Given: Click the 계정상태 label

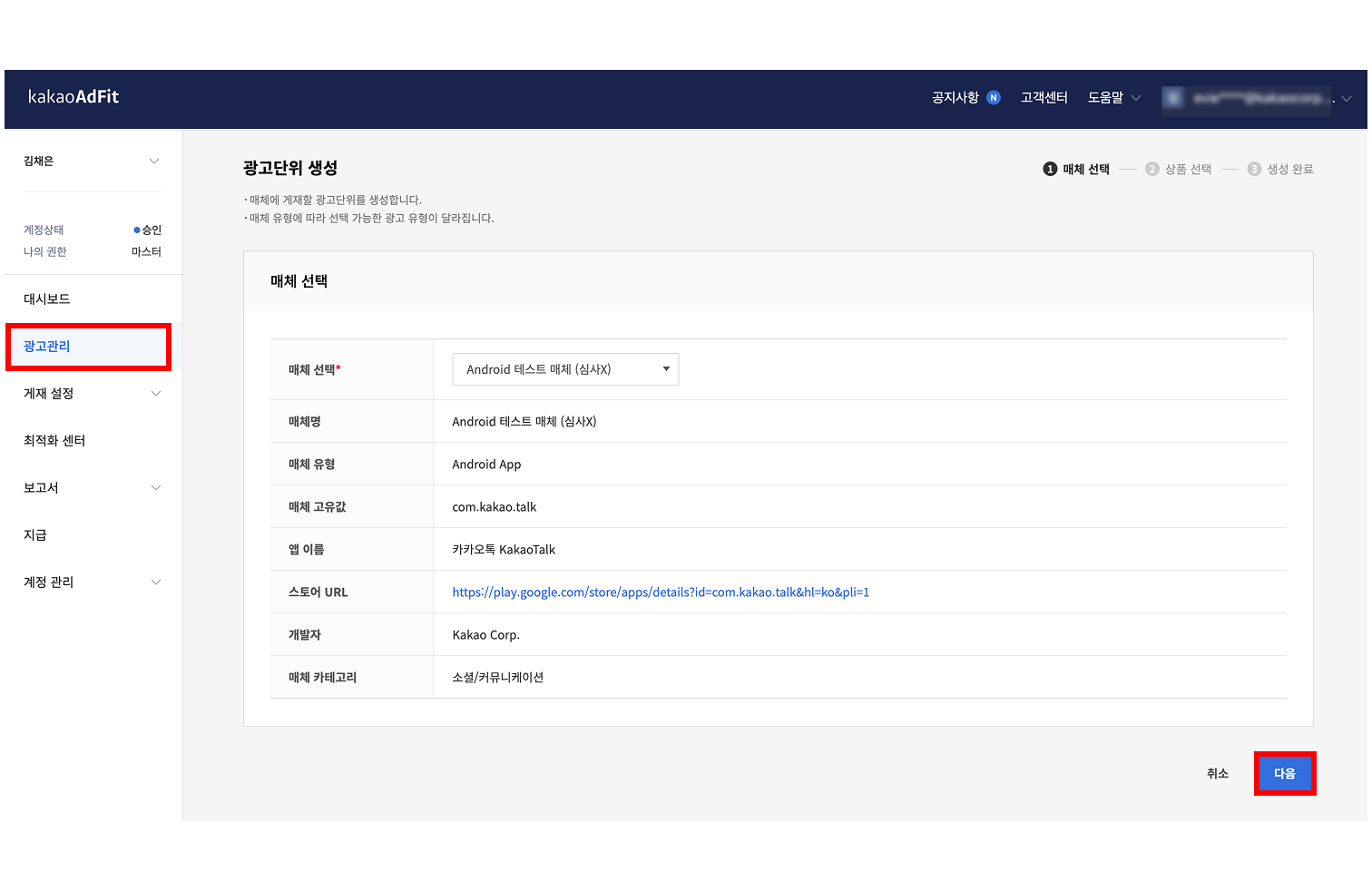Looking at the screenshot, I should [x=44, y=230].
